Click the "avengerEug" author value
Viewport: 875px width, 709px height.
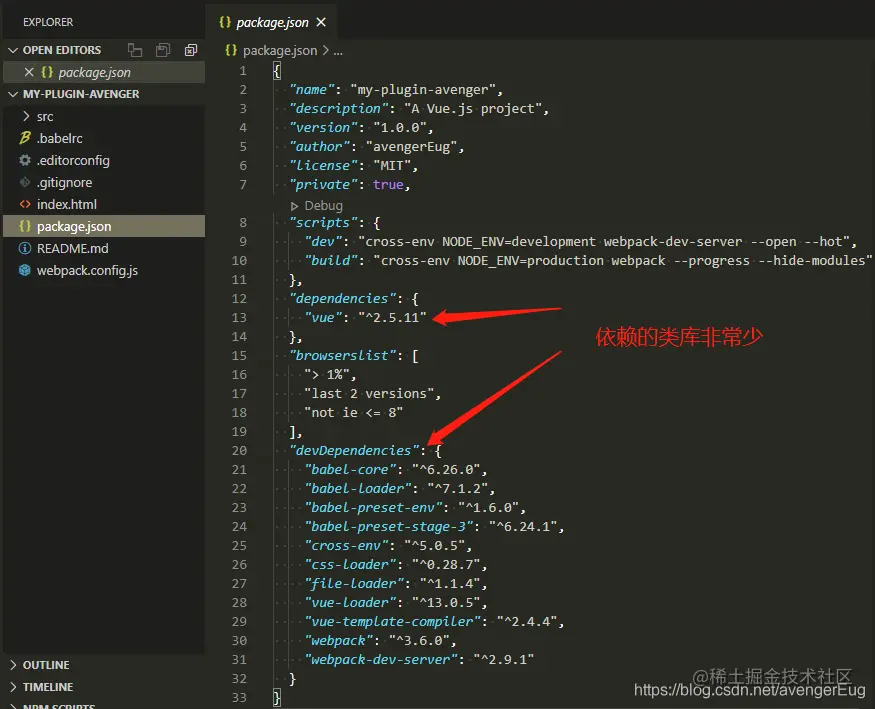click(411, 147)
